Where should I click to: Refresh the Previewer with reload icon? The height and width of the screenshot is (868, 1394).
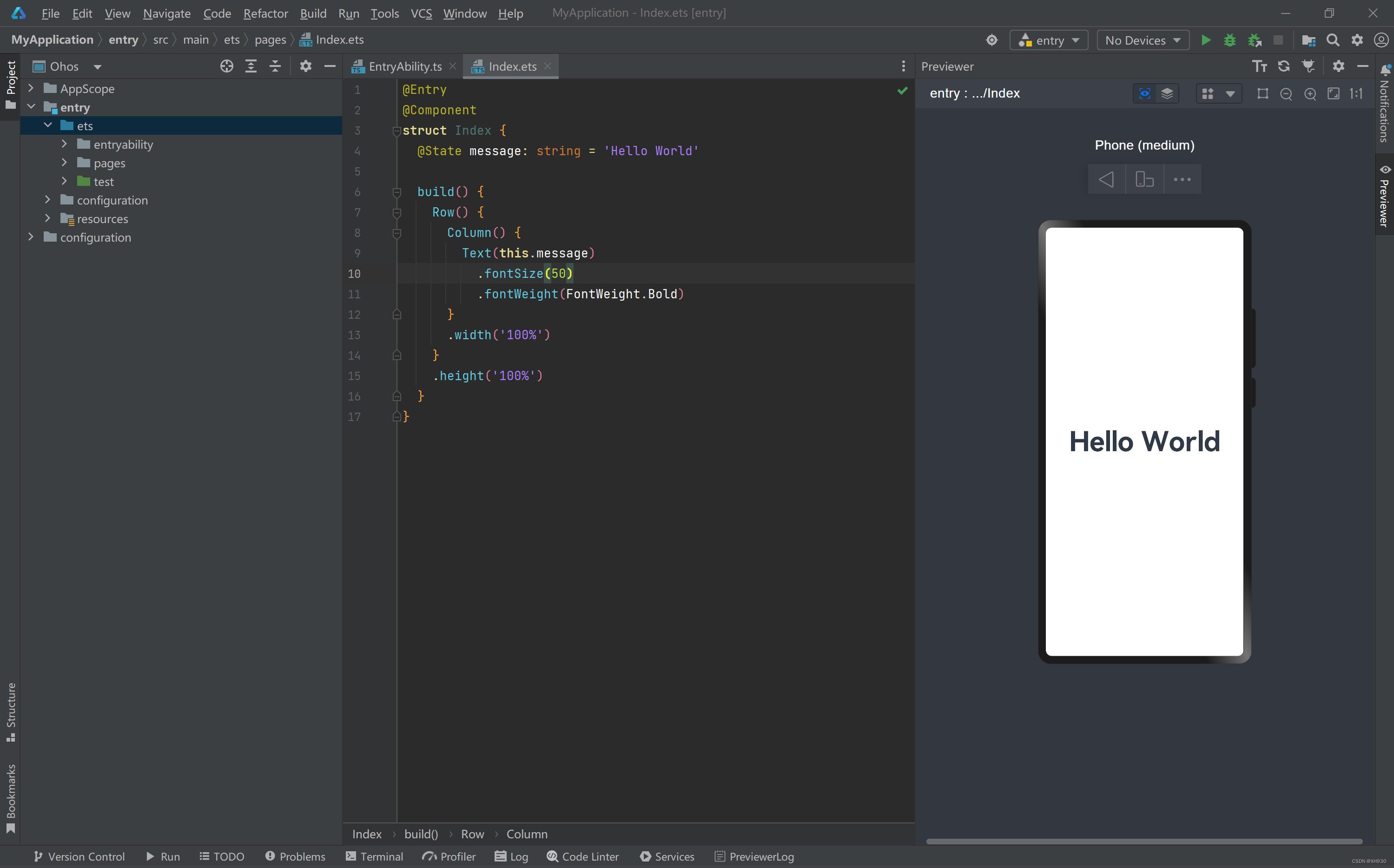(x=1284, y=66)
